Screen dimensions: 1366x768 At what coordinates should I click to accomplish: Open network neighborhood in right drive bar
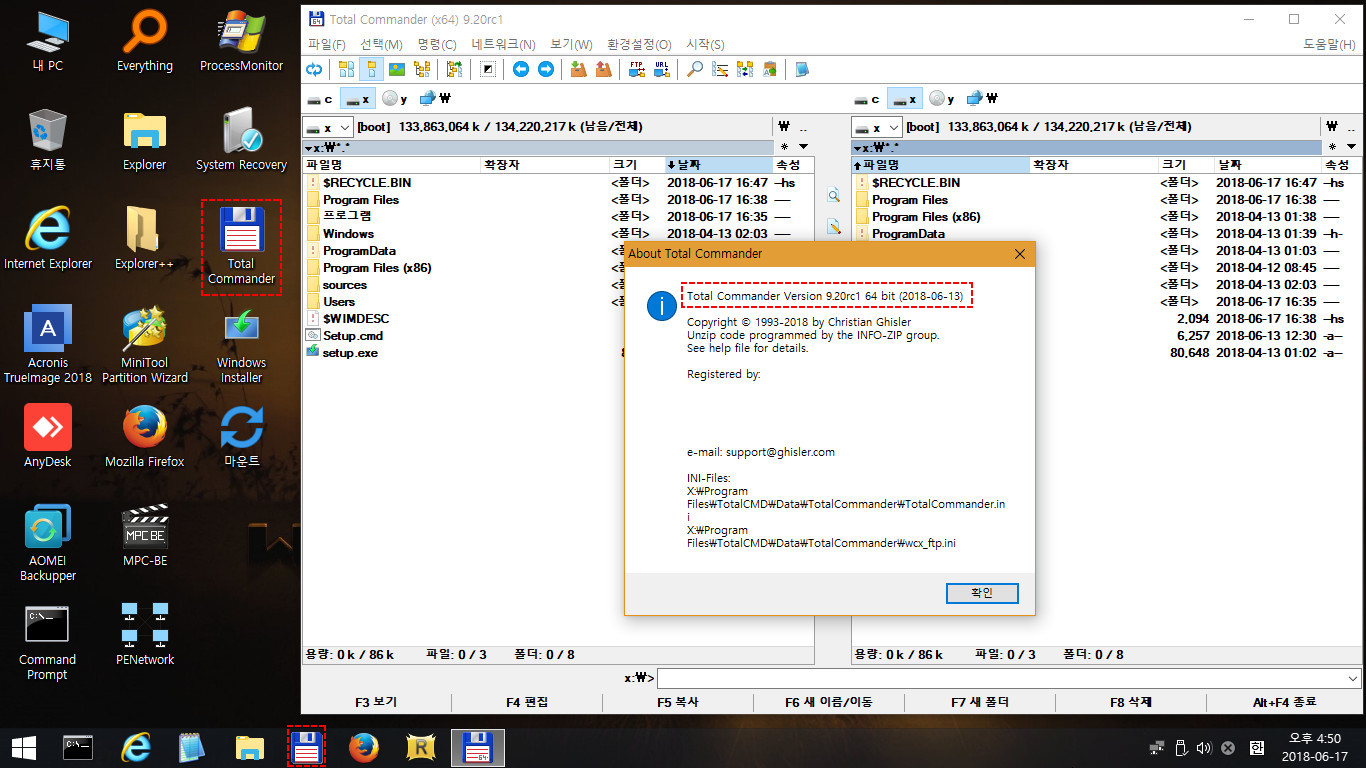(x=983, y=99)
